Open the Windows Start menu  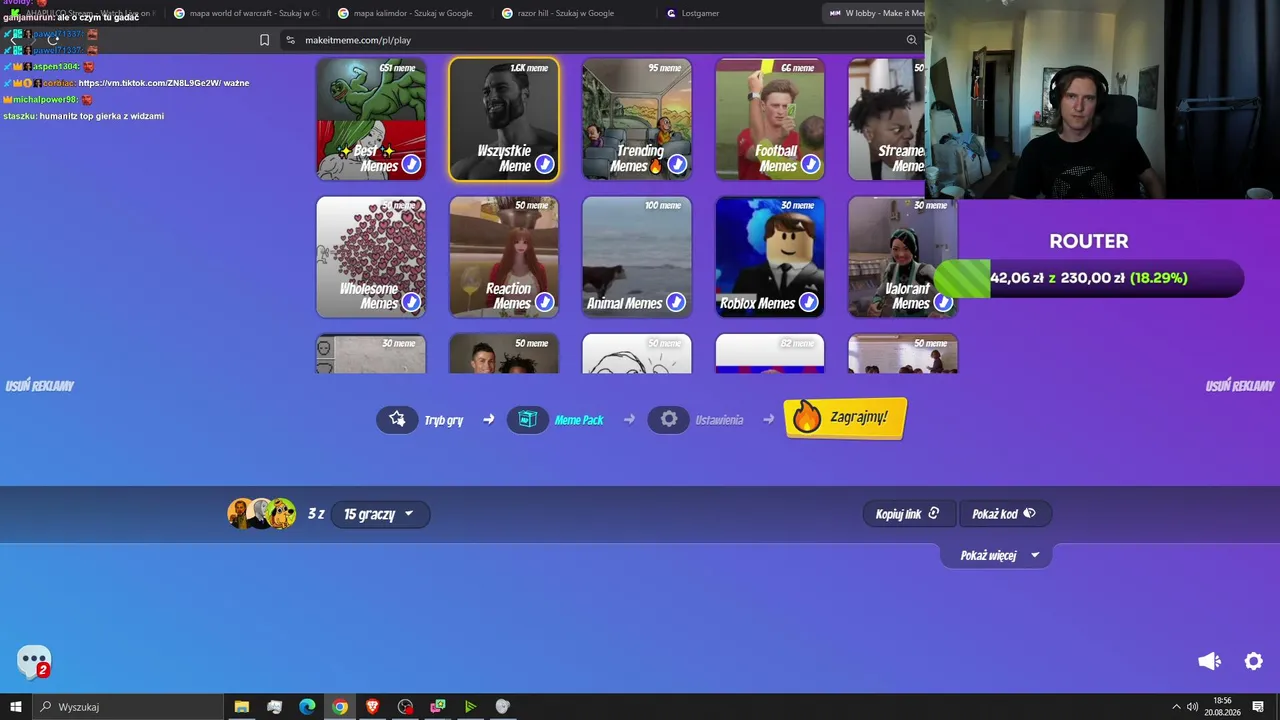coord(16,707)
